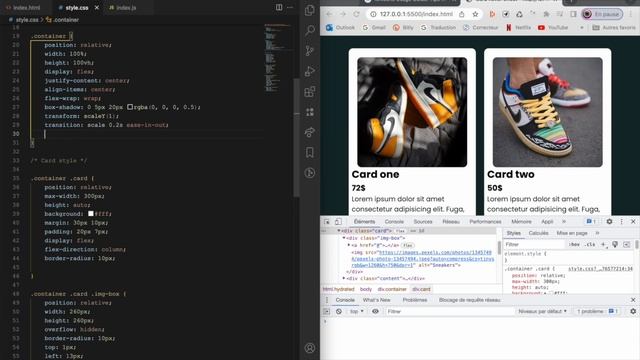Click the share page icon in address bar
This screenshot has width=640, height=360.
coord(462,14)
